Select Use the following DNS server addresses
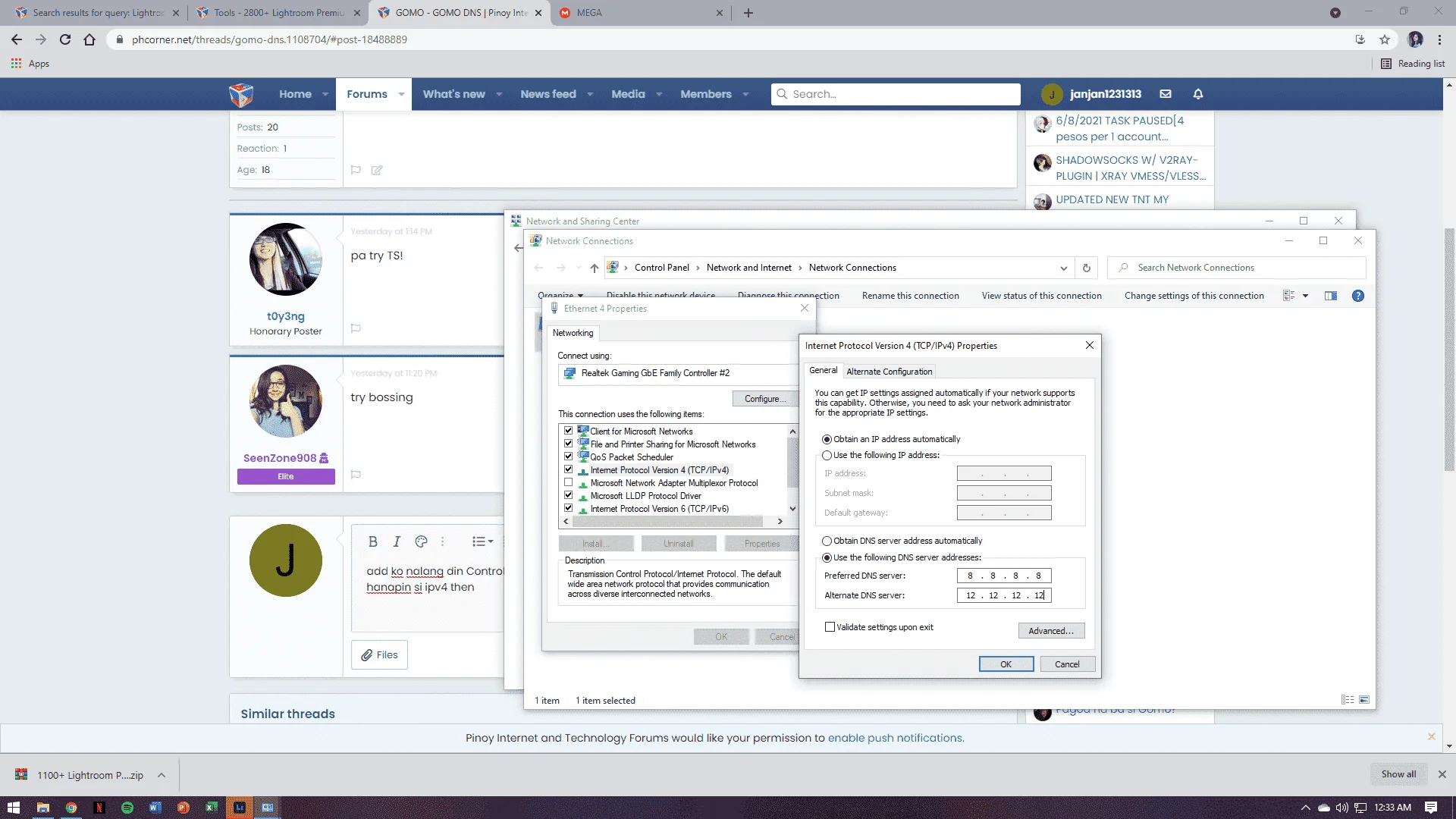The height and width of the screenshot is (819, 1456). [827, 558]
